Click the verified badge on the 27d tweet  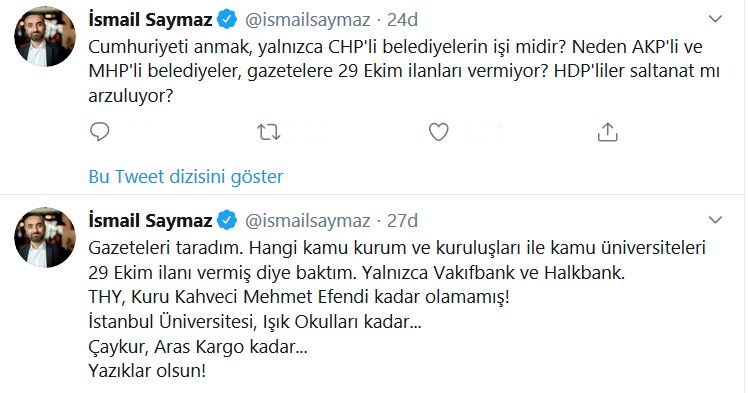227,220
